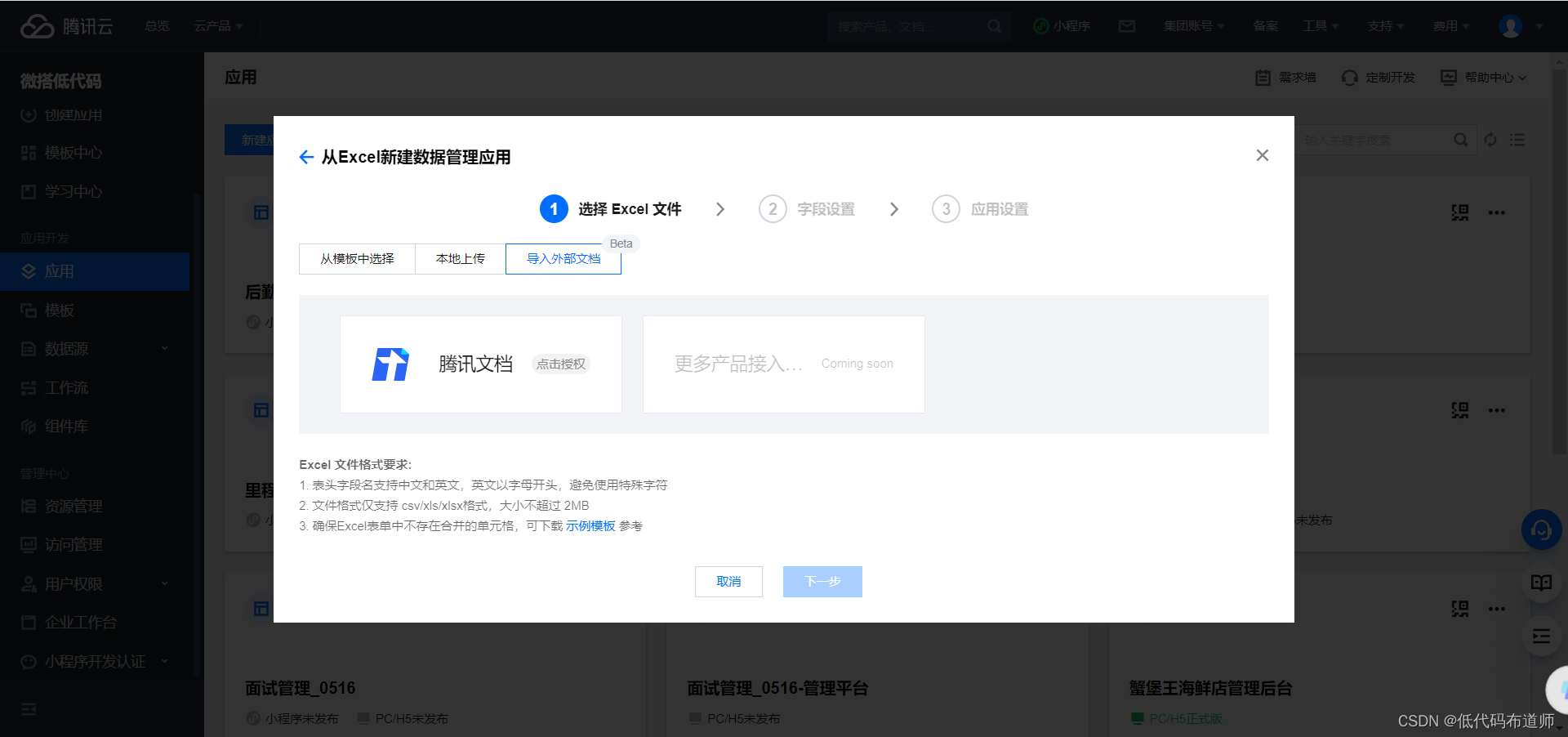
Task: Expand 数据源 in the sidebar
Action: (95, 349)
